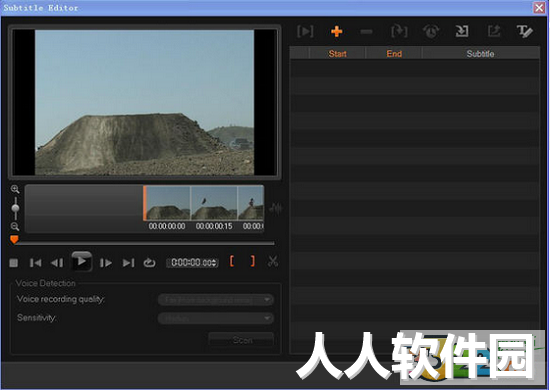Zoom in on the timeline strip
Image resolution: width=550 pixels, height=390 pixels.
(x=15, y=189)
